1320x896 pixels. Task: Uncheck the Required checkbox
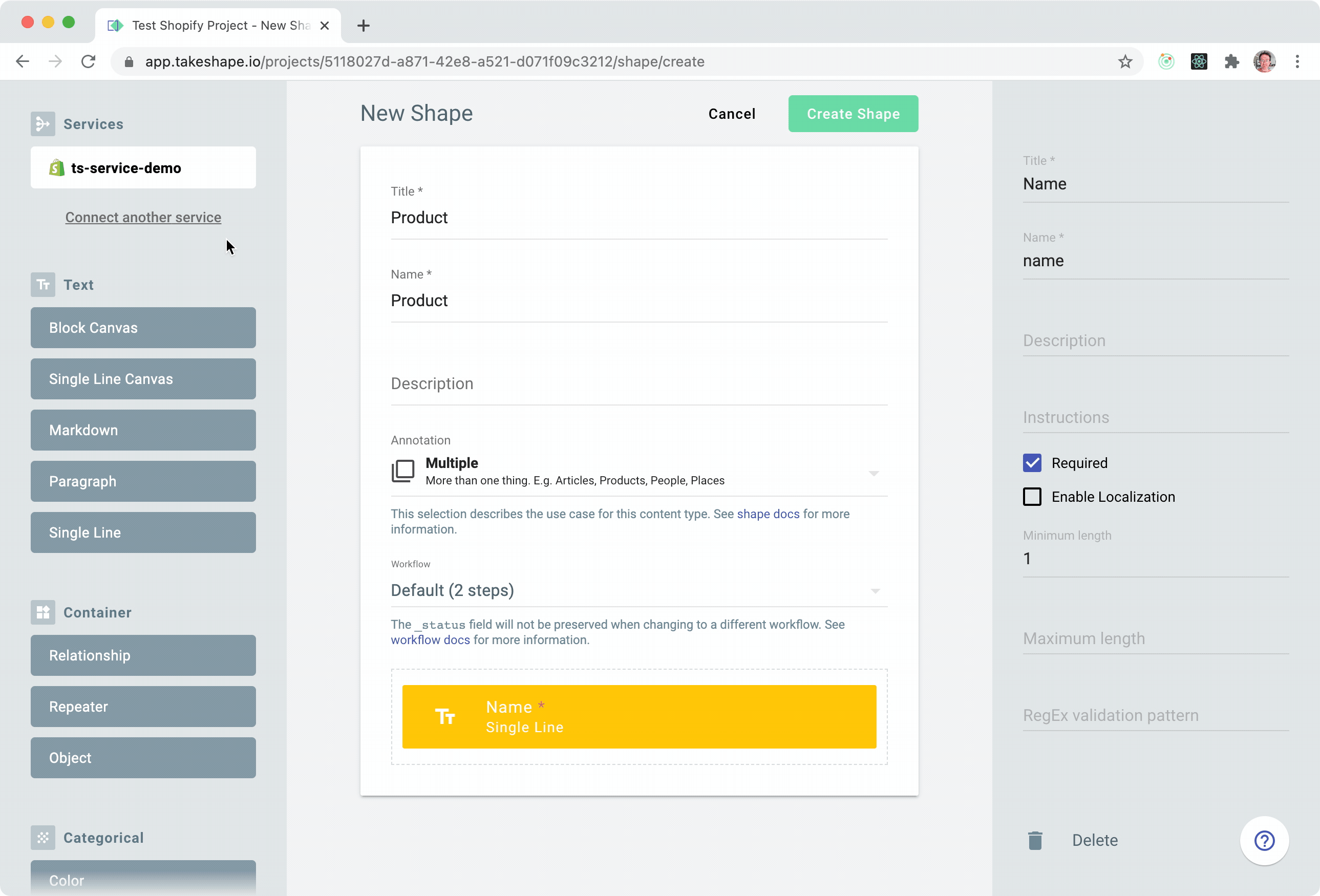coord(1032,463)
